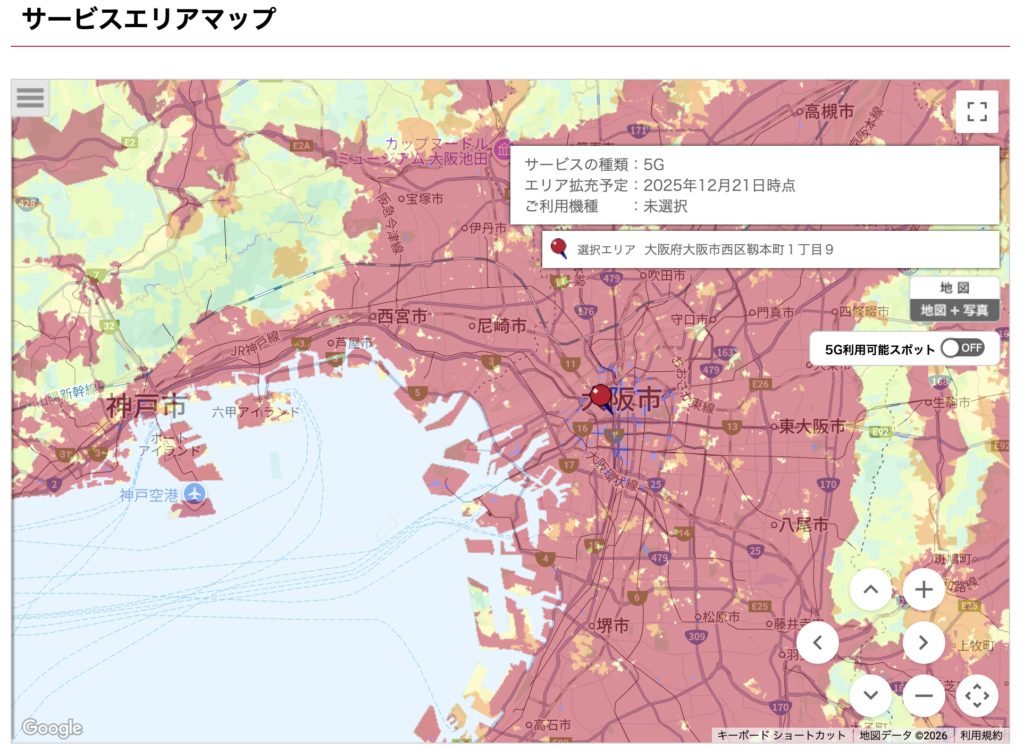Open 利用規約 terms link
This screenshot has width=1024, height=750.
click(x=981, y=735)
